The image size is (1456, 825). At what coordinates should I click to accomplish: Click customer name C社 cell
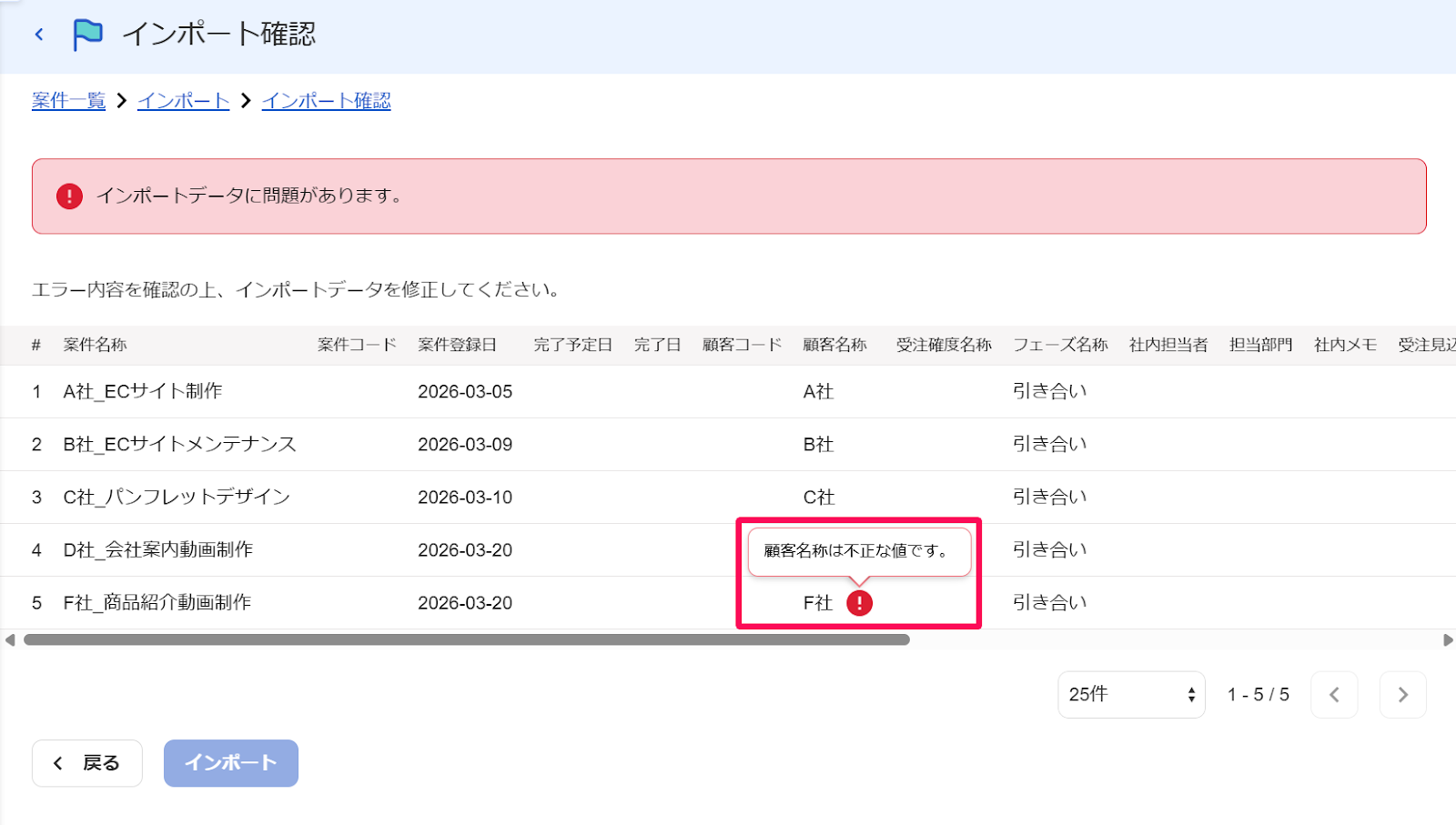[818, 498]
